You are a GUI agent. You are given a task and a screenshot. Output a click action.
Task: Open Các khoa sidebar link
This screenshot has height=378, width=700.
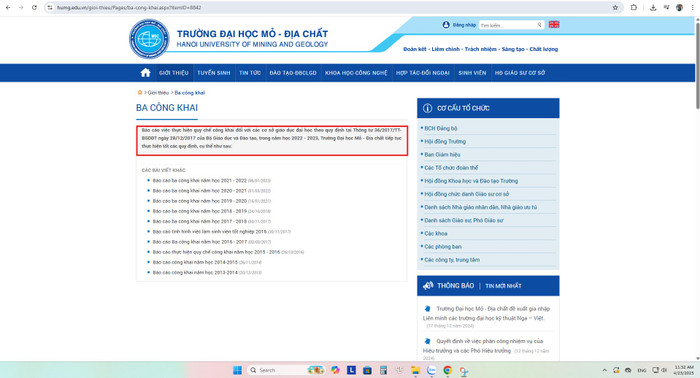point(436,233)
